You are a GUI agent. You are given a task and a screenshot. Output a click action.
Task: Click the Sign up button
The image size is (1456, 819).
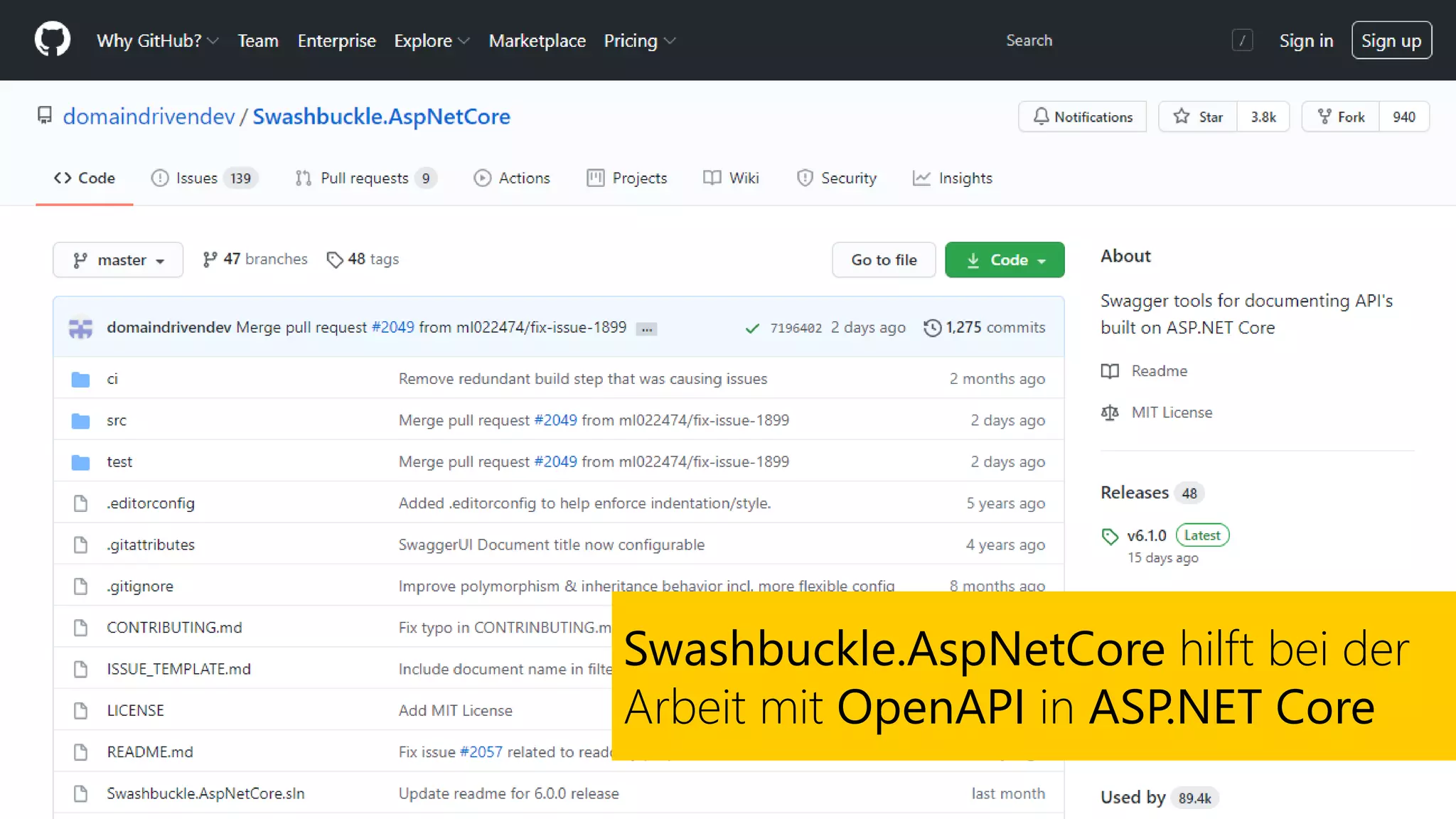(1391, 41)
